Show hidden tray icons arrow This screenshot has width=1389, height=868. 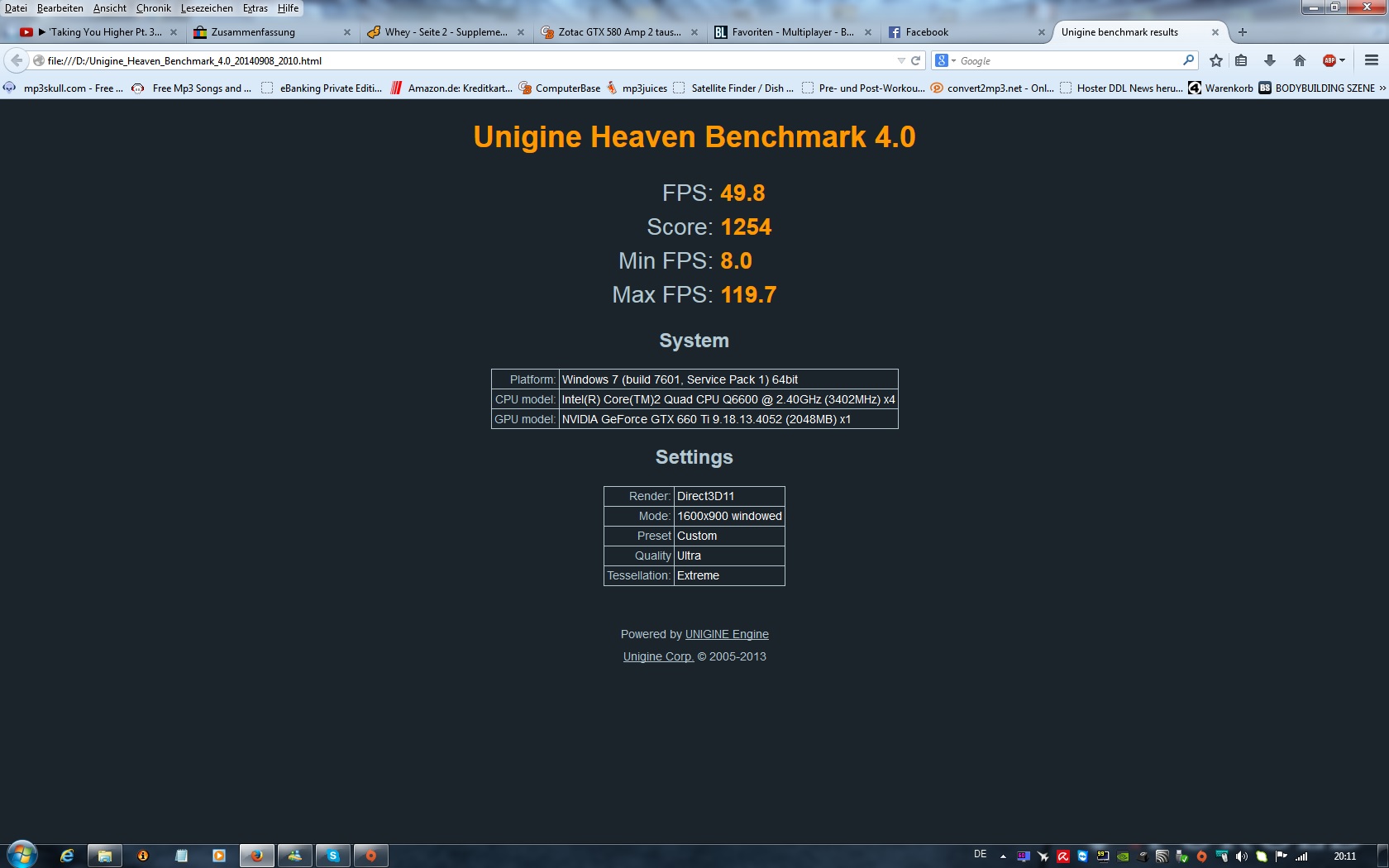point(1003,856)
